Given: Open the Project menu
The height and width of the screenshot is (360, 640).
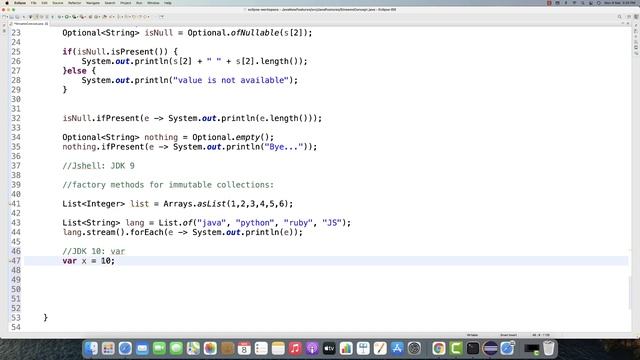Looking at the screenshot, I should [126, 3].
